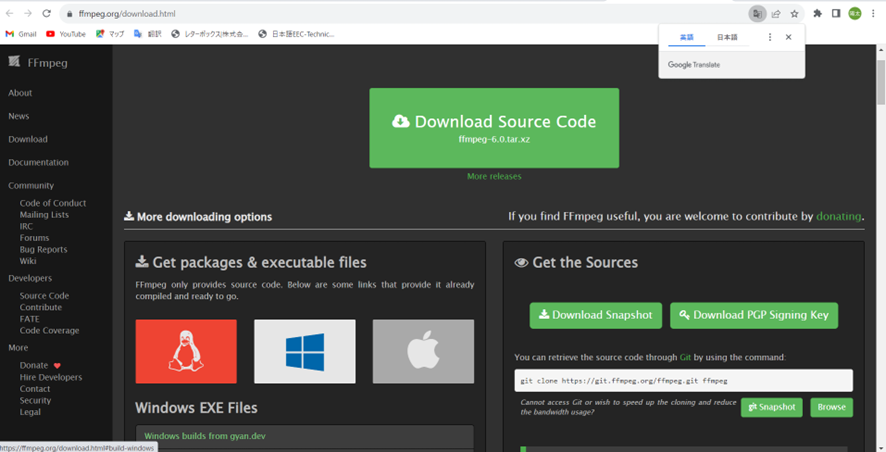Open Legal link in sidebar
Viewport: 886px width, 452px height.
click(x=30, y=412)
